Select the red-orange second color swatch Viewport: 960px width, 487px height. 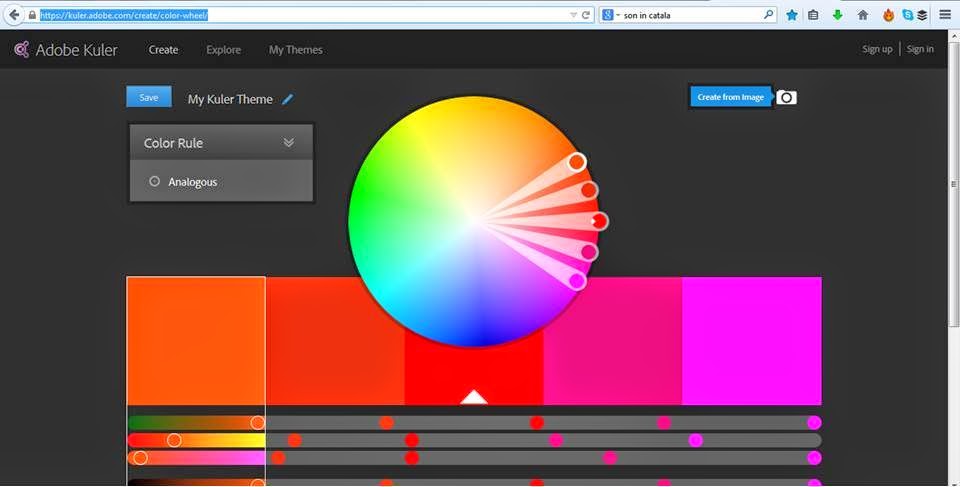pyautogui.click(x=335, y=341)
